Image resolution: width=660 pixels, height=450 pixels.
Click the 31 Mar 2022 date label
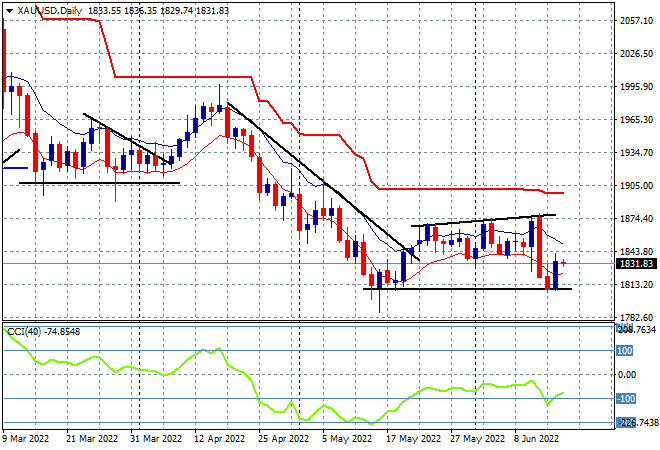coord(156,439)
